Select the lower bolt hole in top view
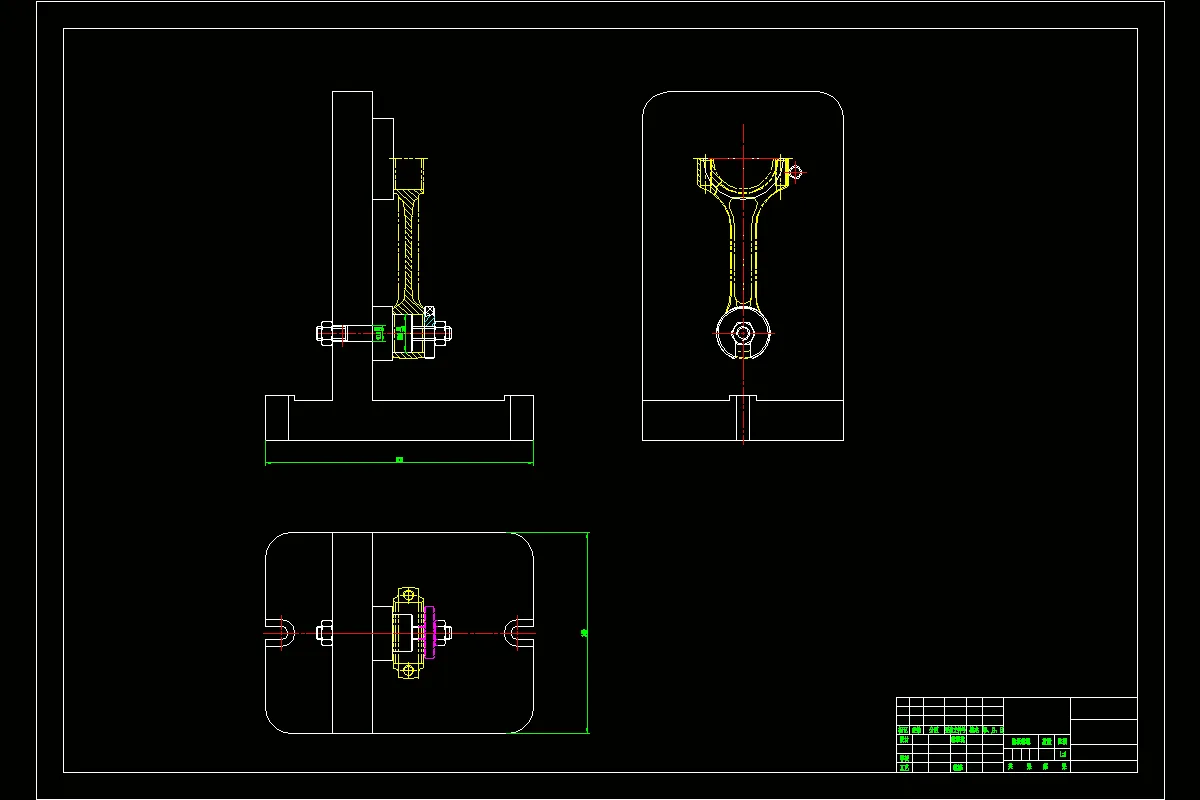1200x800 pixels. click(x=407, y=669)
